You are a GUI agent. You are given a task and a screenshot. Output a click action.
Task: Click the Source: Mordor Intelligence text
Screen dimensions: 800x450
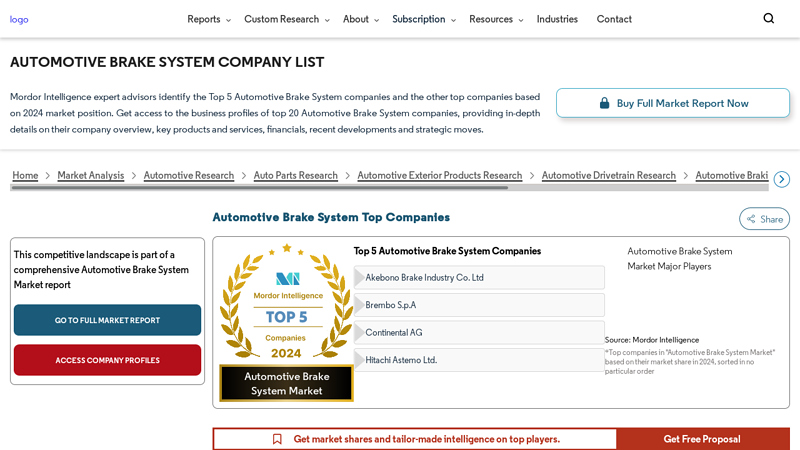(652, 340)
